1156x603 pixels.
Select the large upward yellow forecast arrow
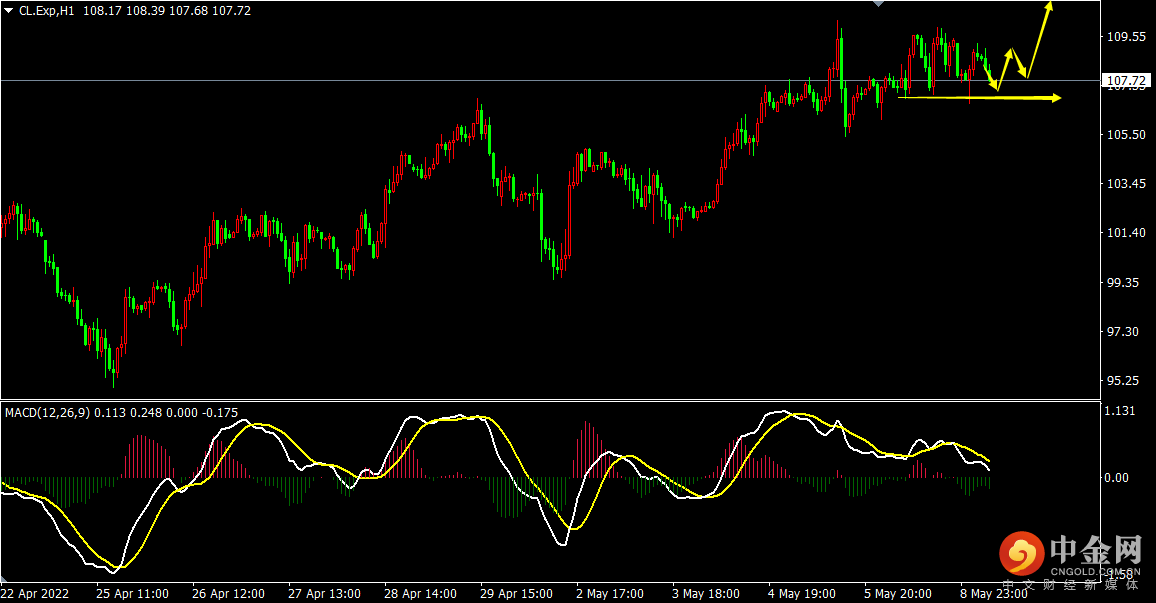[x=1040, y=38]
